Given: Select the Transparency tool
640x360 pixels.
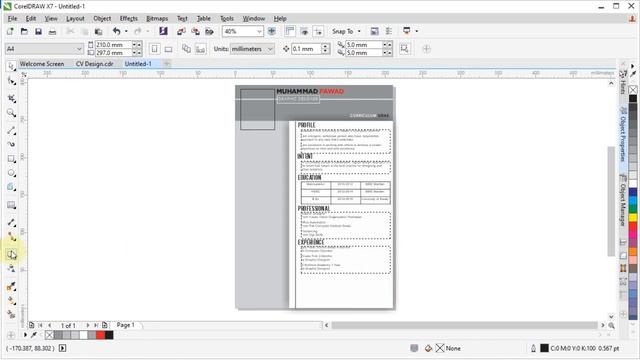Looking at the screenshot, I should click(11, 269).
